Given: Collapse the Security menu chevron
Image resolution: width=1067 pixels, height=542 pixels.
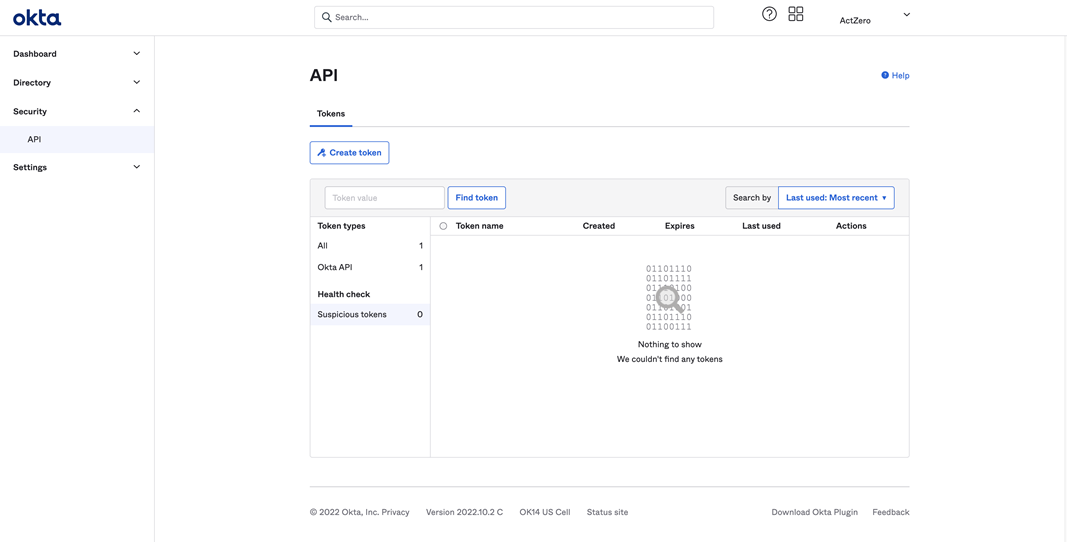Looking at the screenshot, I should [137, 111].
